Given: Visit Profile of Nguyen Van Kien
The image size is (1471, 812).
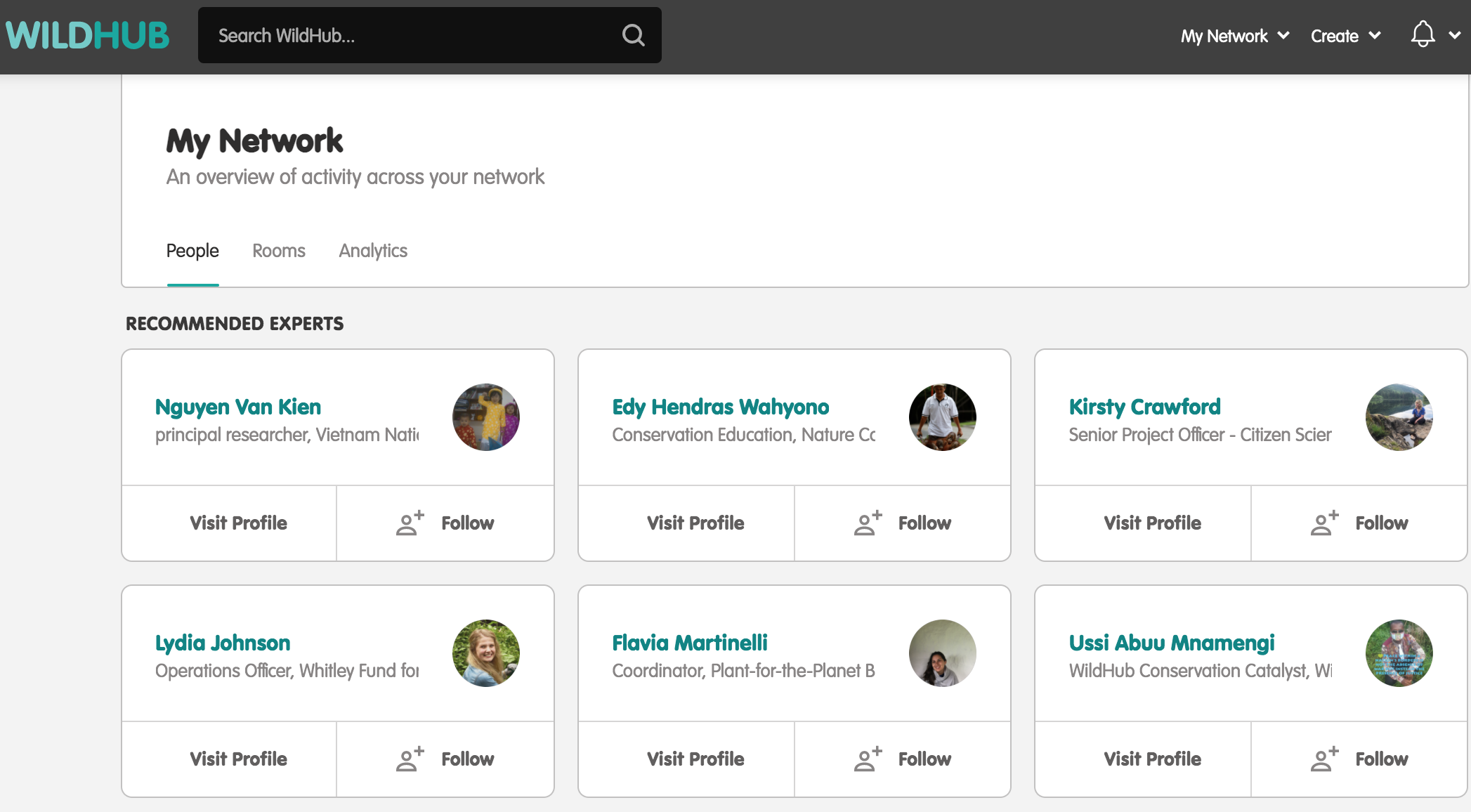Looking at the screenshot, I should (x=238, y=523).
